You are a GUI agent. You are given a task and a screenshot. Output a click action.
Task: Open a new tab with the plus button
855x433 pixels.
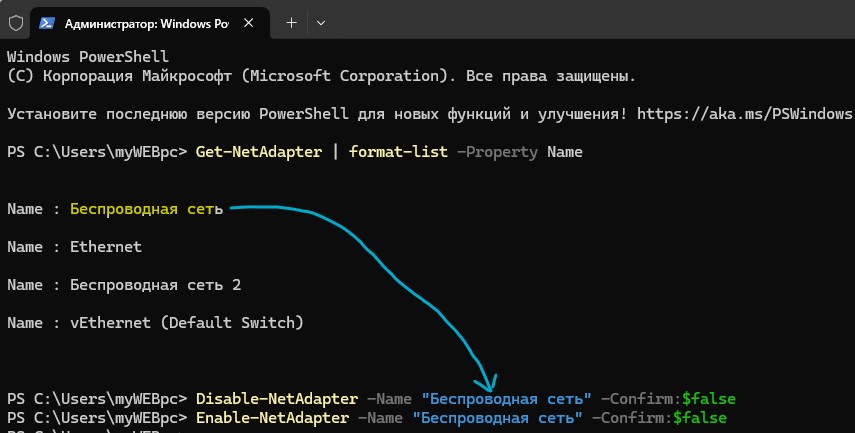coord(292,23)
